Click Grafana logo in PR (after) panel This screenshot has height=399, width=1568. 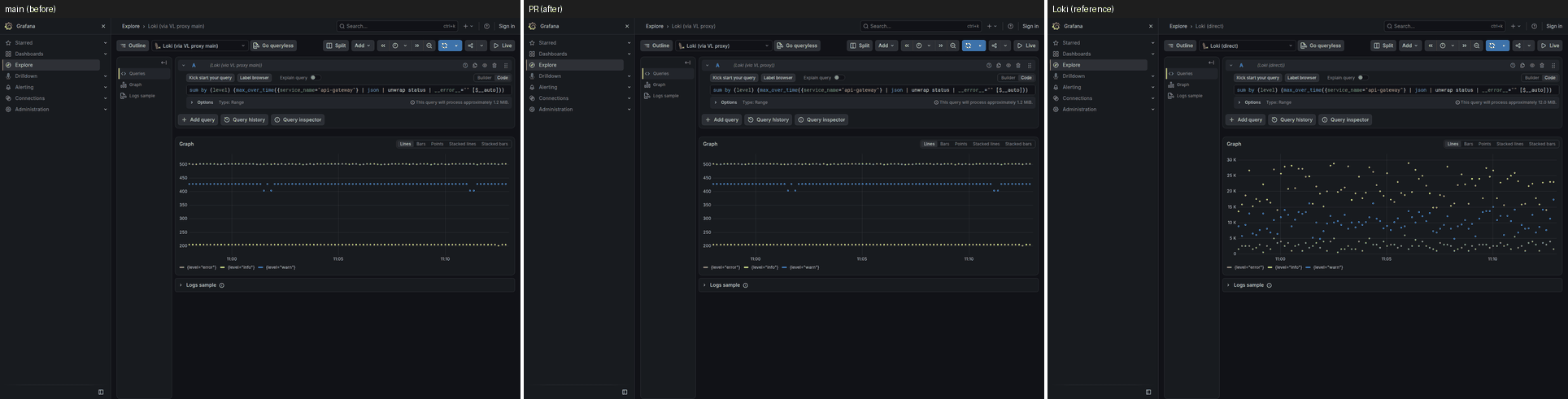click(x=532, y=26)
